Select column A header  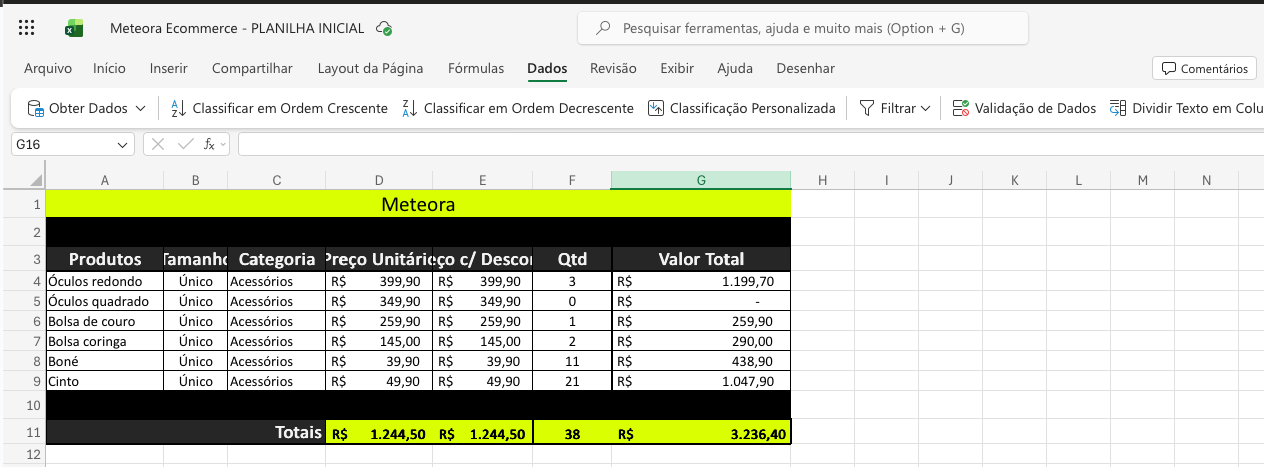click(105, 180)
